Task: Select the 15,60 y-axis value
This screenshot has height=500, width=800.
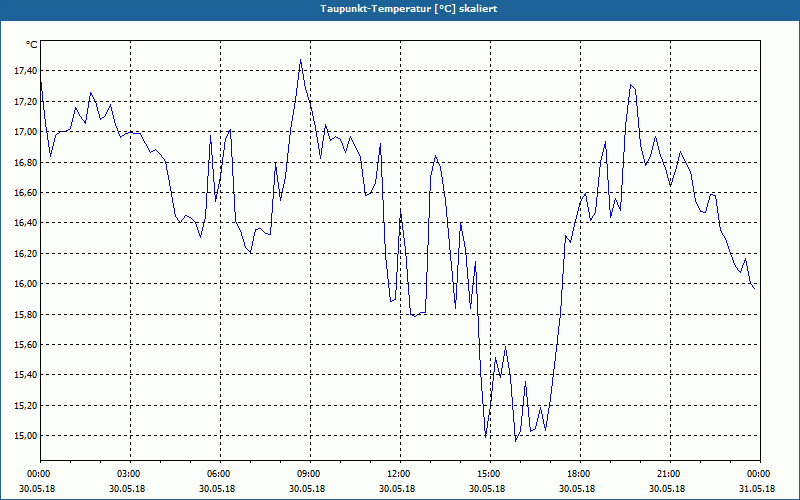Action: [x=25, y=344]
